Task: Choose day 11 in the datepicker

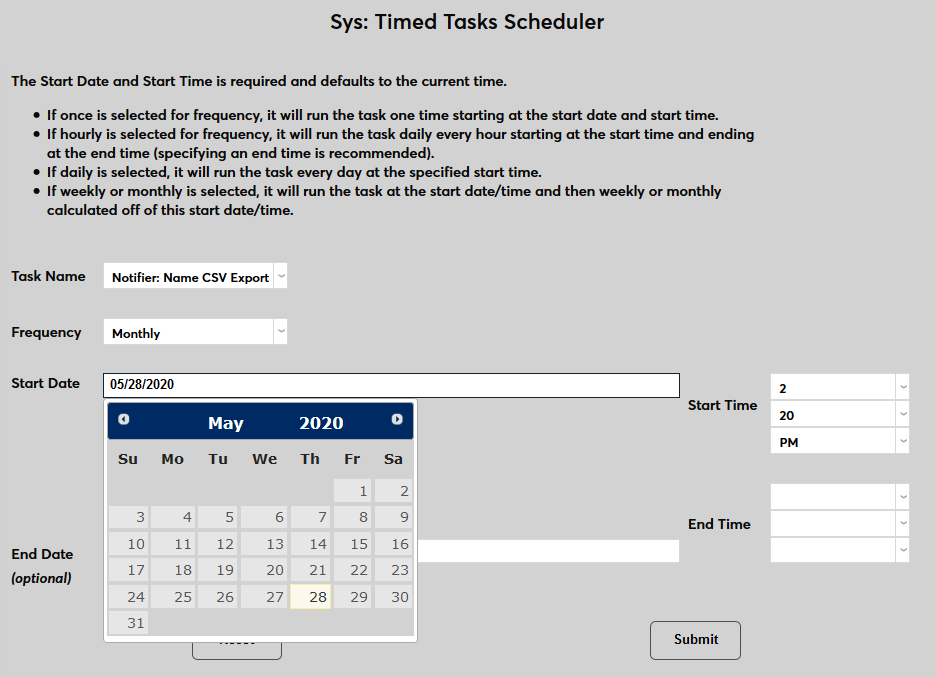Action: click(x=173, y=544)
